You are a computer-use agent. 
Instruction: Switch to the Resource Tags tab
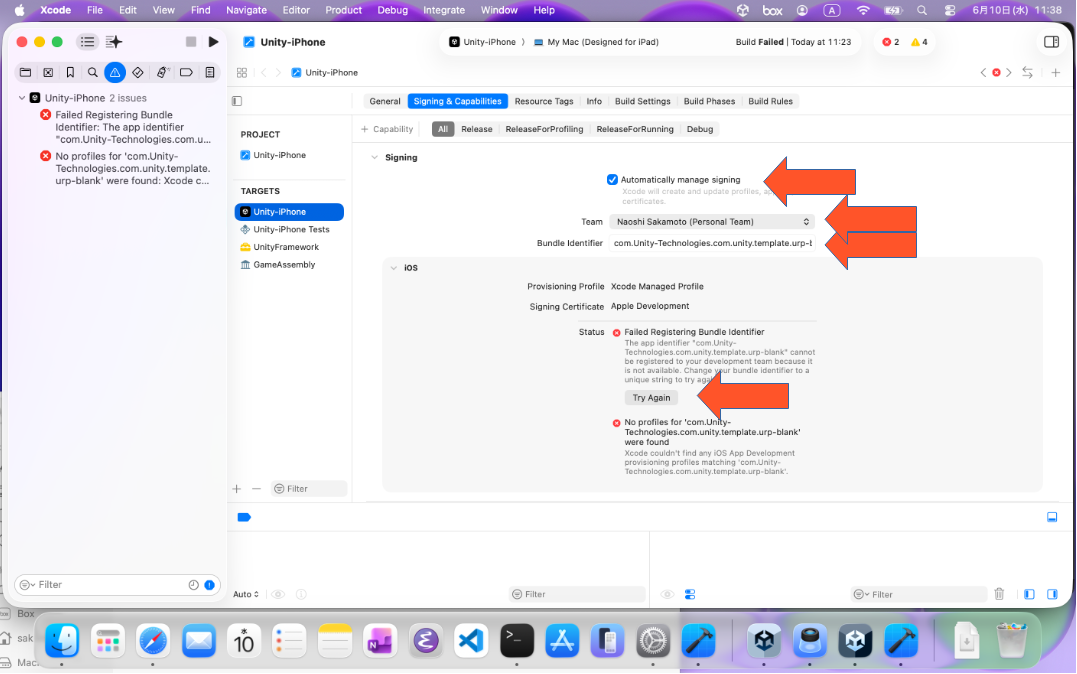[544, 101]
